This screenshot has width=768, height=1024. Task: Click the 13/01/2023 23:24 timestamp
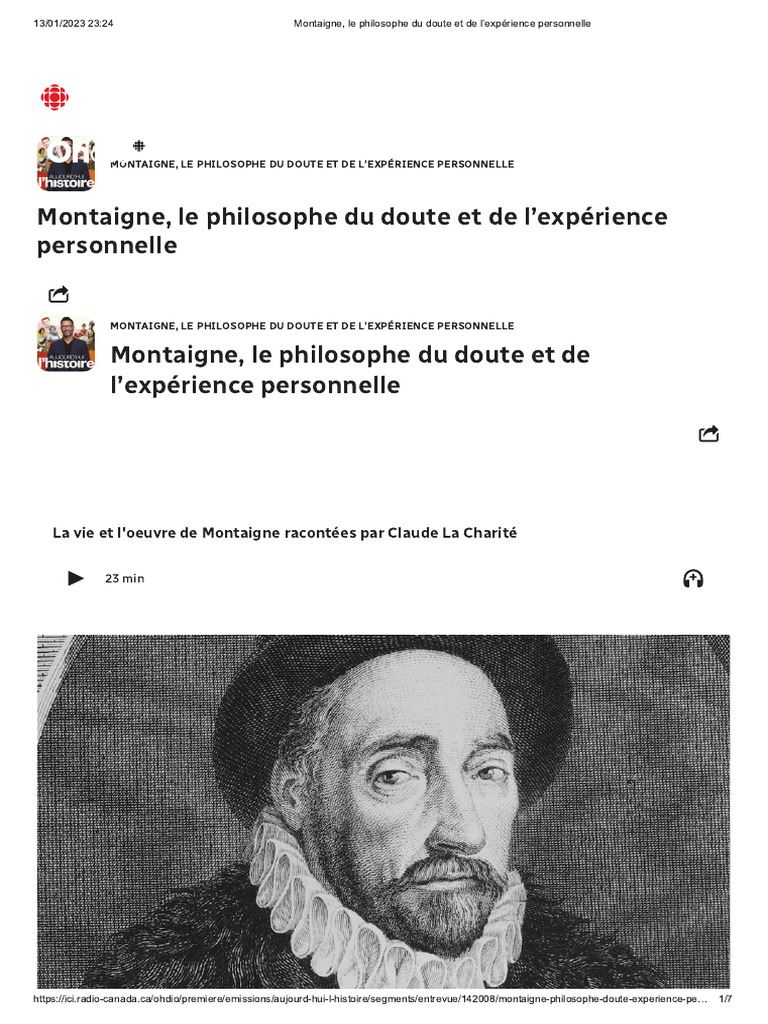tap(73, 24)
